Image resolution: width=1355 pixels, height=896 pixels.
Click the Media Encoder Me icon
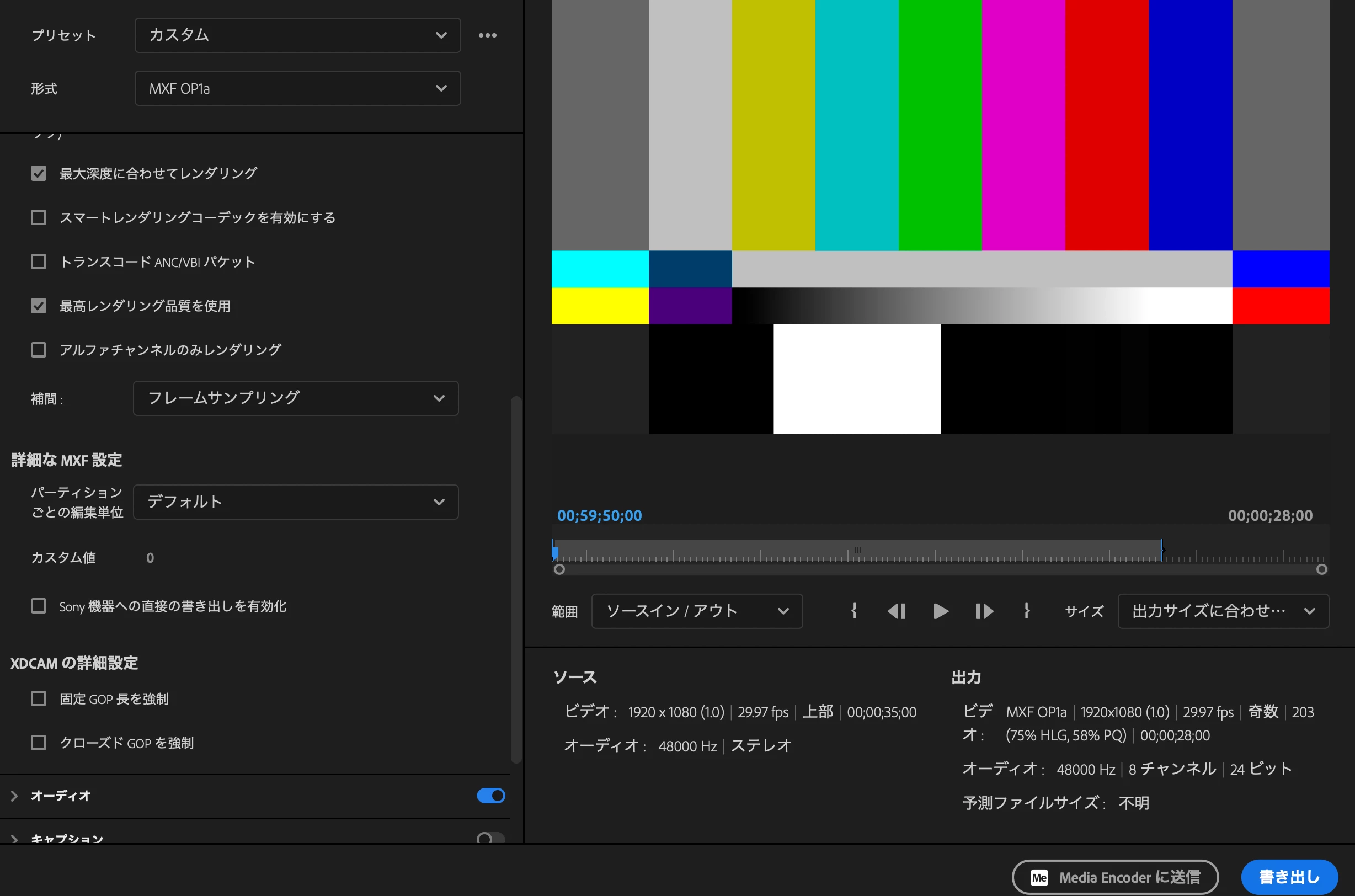pyautogui.click(x=1038, y=877)
